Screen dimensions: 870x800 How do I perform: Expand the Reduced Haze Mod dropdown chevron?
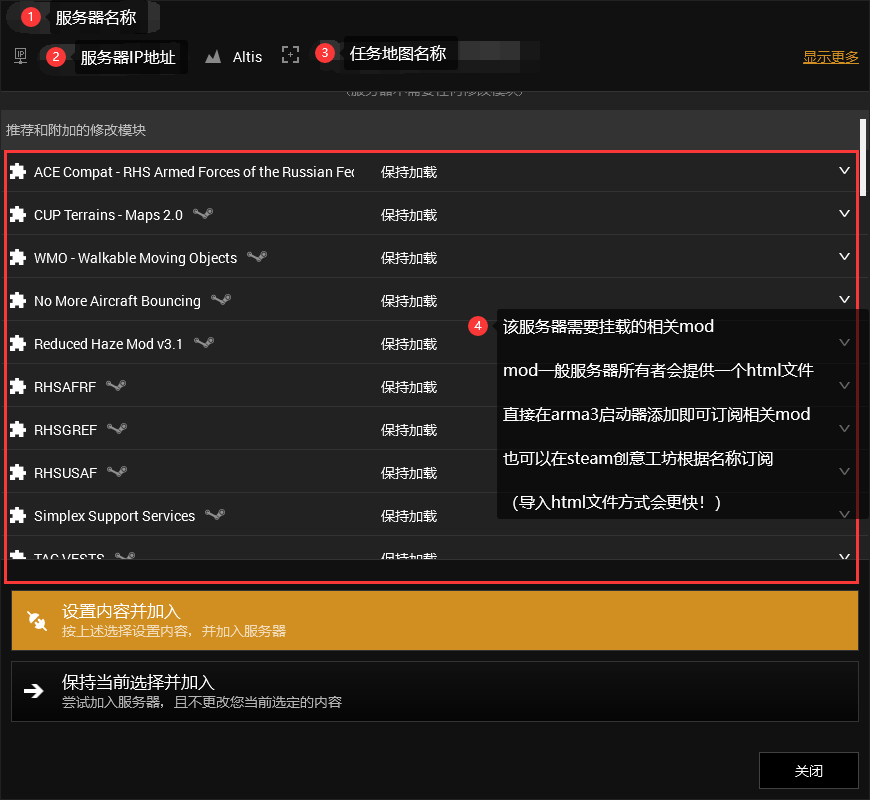[x=844, y=342]
